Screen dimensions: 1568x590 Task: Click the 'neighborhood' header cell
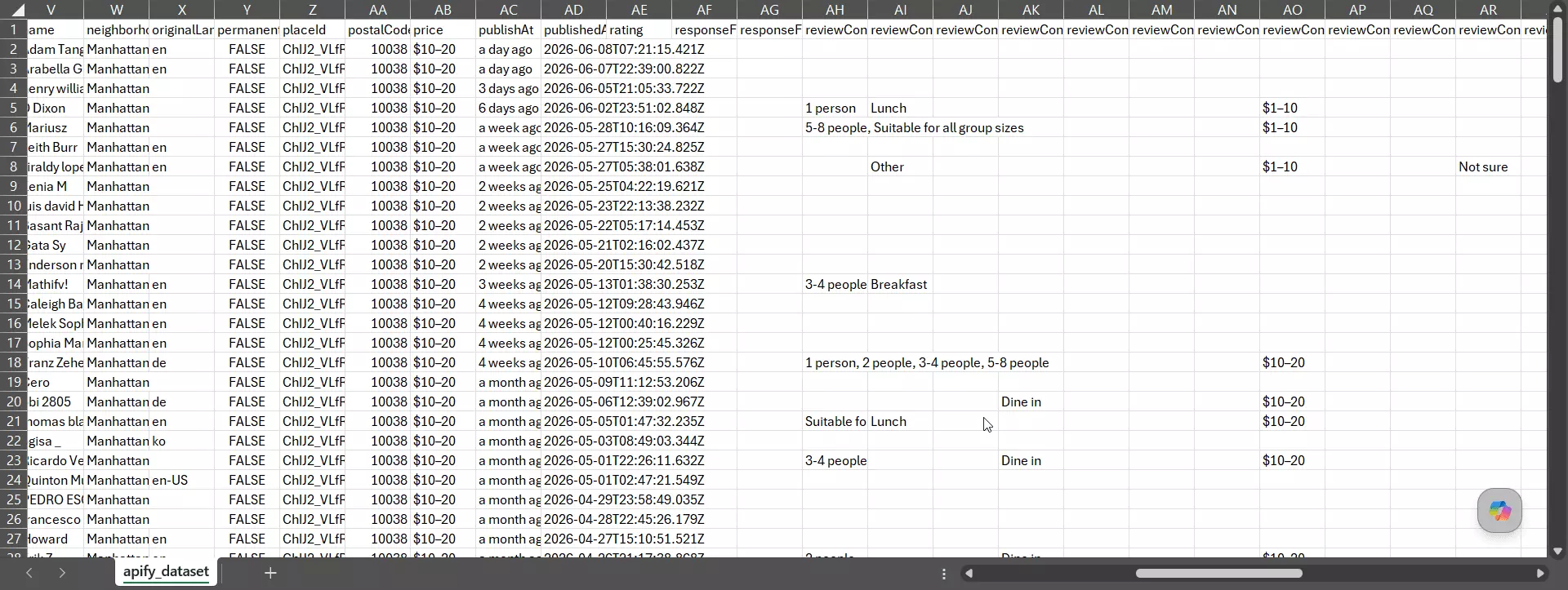coord(117,29)
